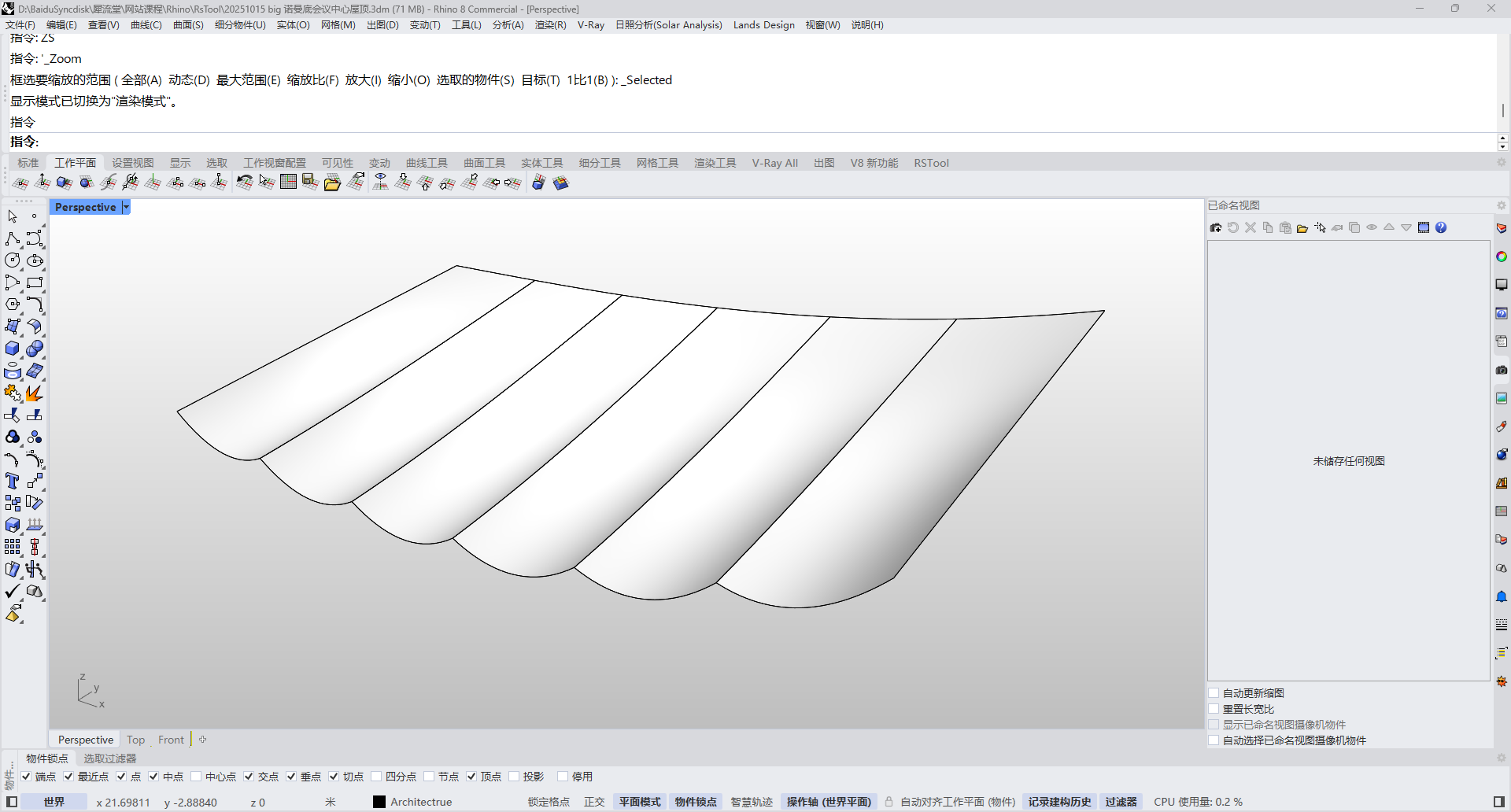Select the Rectangle drawing tool
Screen dimensions: 1511x812
tap(35, 282)
